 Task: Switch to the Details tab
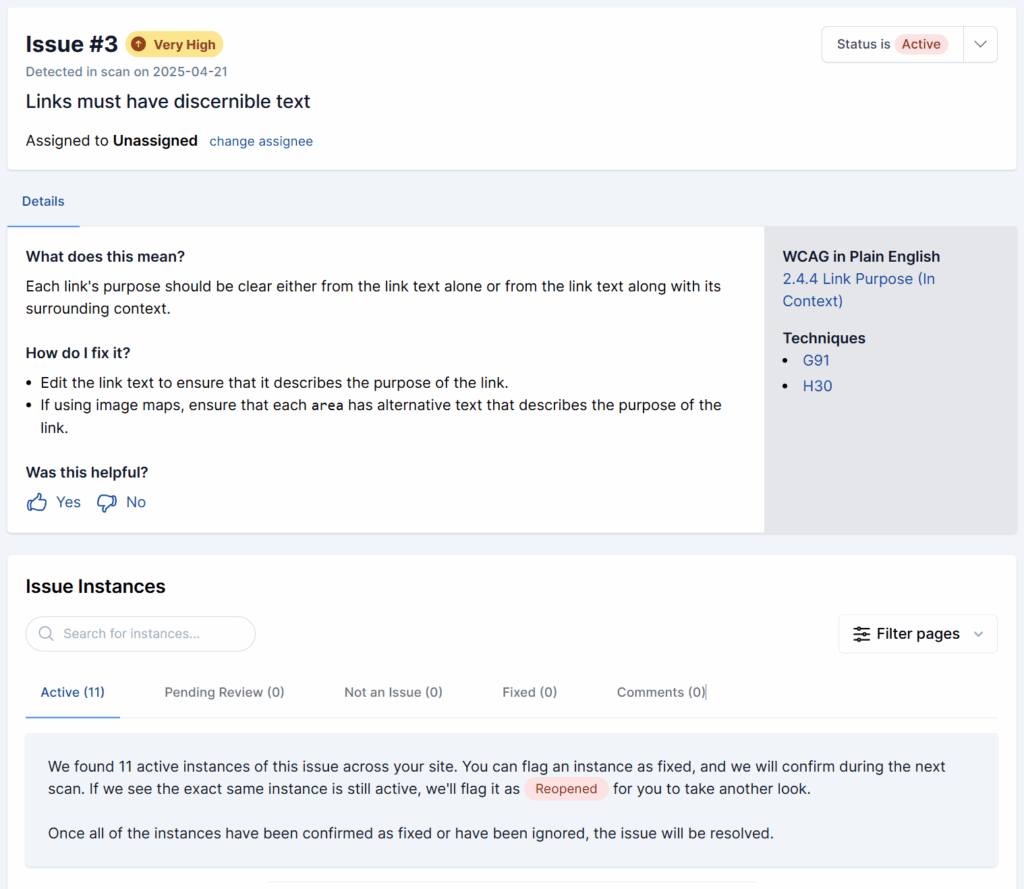(x=43, y=201)
